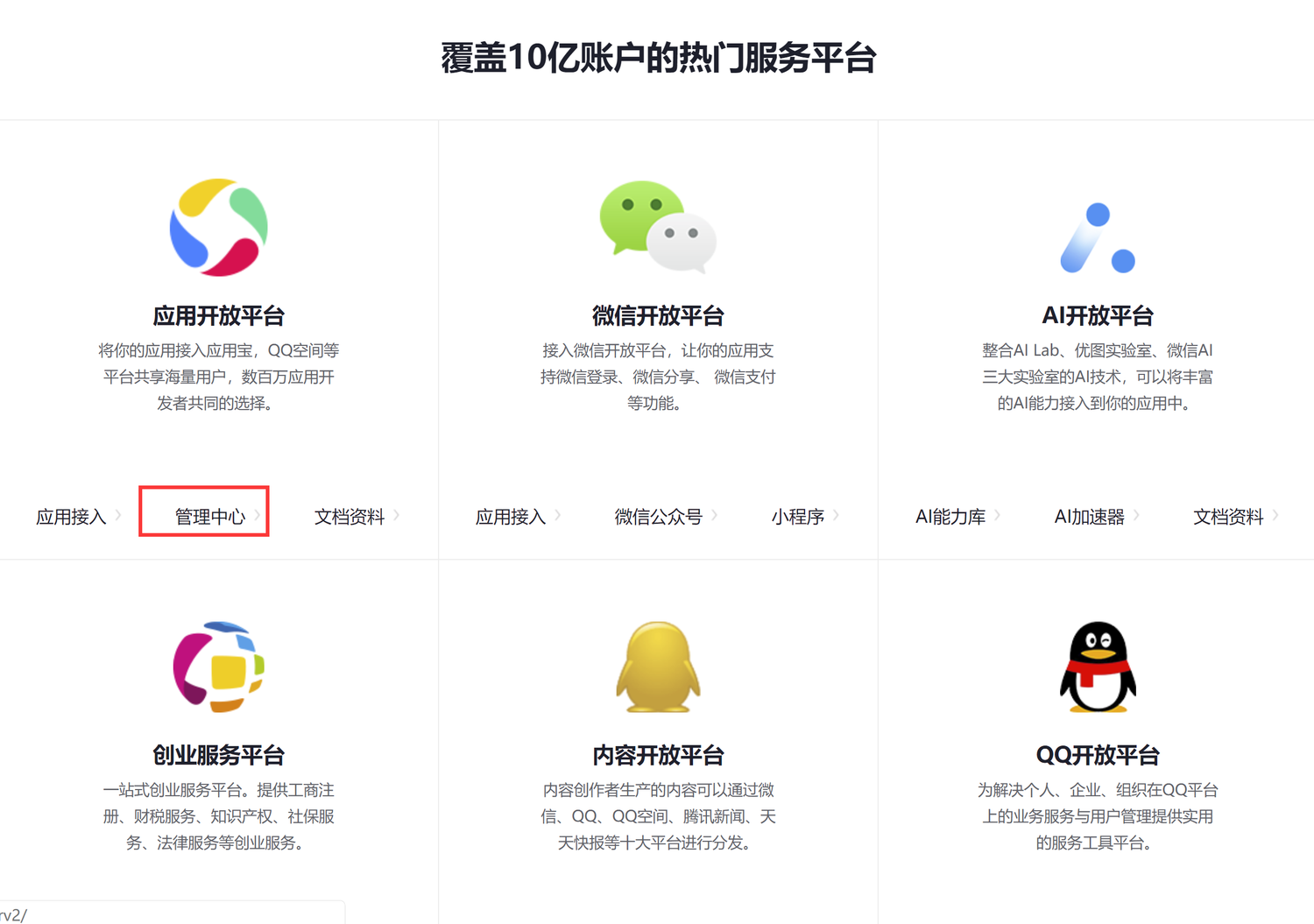Screen dimensions: 1314x924
Task: Click the 创业服务平台 cube logo
Action: pyautogui.click(x=218, y=667)
